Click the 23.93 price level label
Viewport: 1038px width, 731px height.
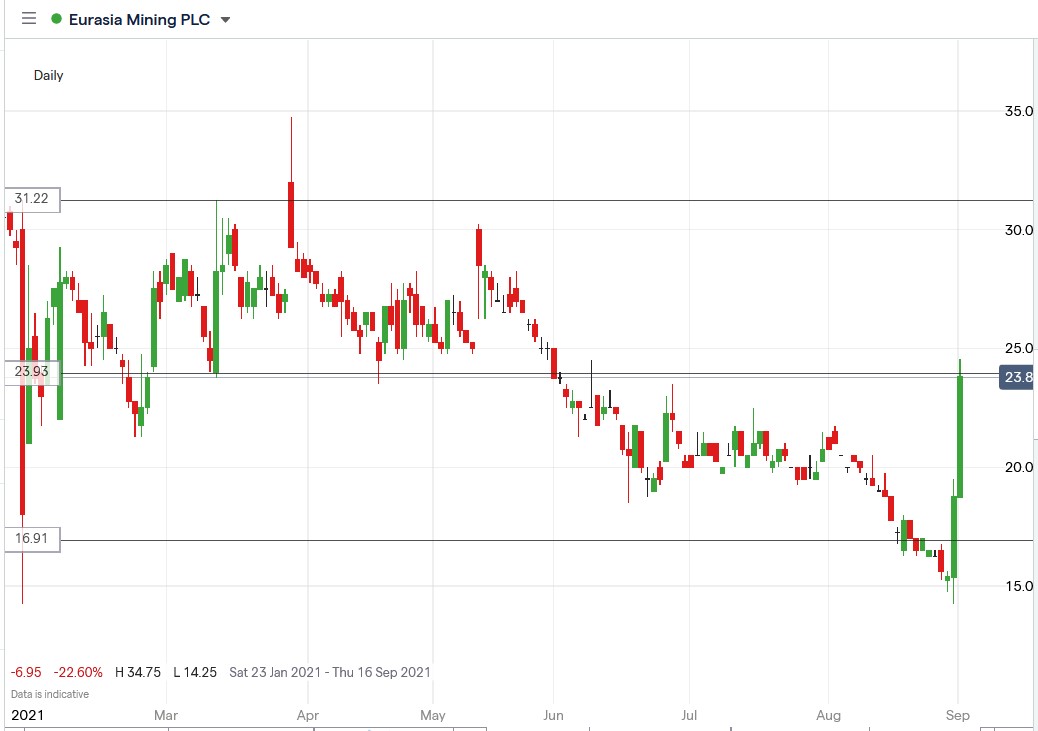[31, 372]
